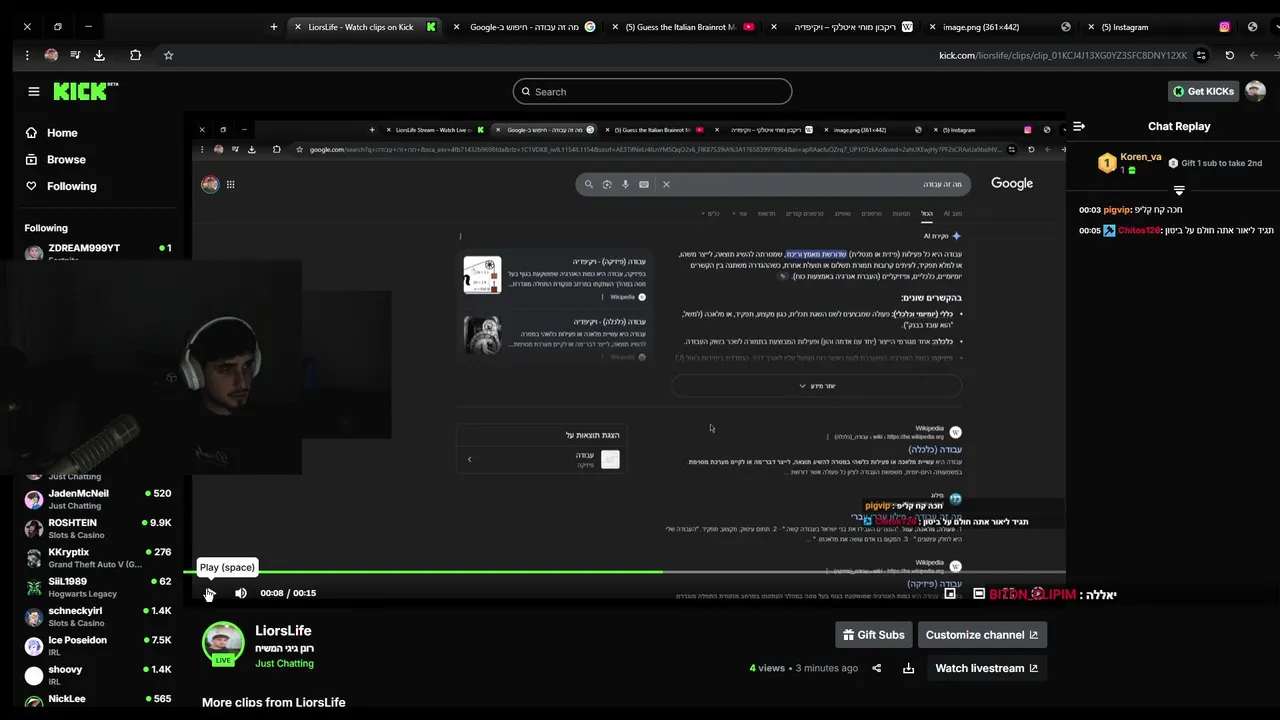Click the KICK logo
Viewport: 1280px width, 720px height.
click(x=85, y=91)
